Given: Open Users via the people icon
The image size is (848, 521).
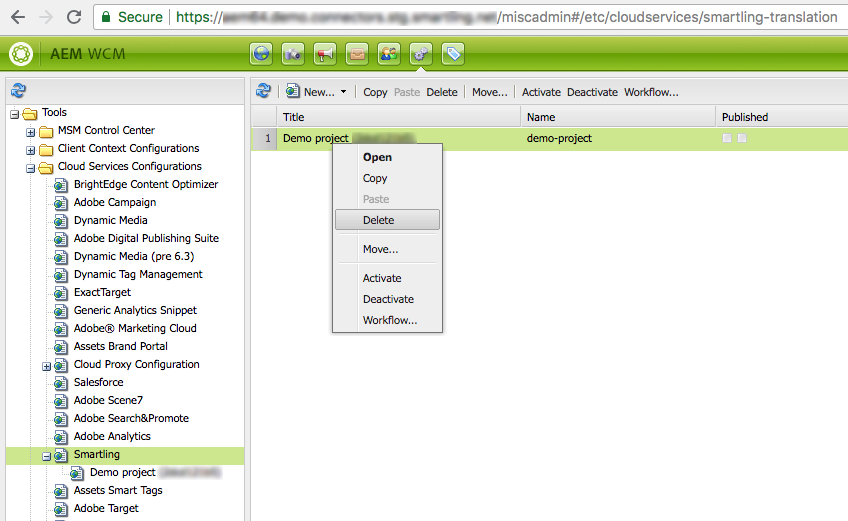Looking at the screenshot, I should tap(389, 54).
